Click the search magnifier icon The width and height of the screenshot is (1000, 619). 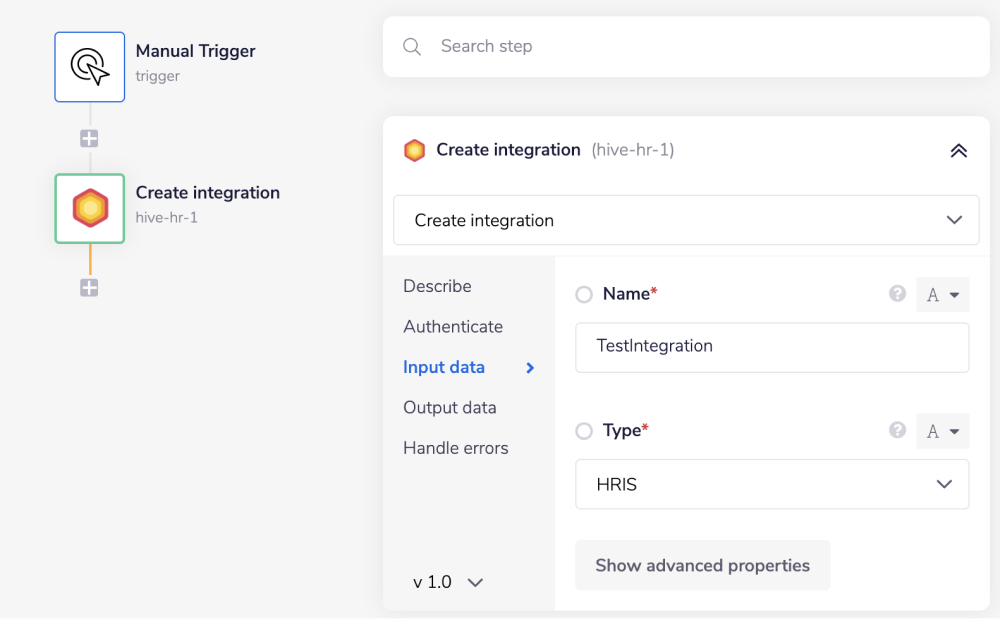coord(412,47)
